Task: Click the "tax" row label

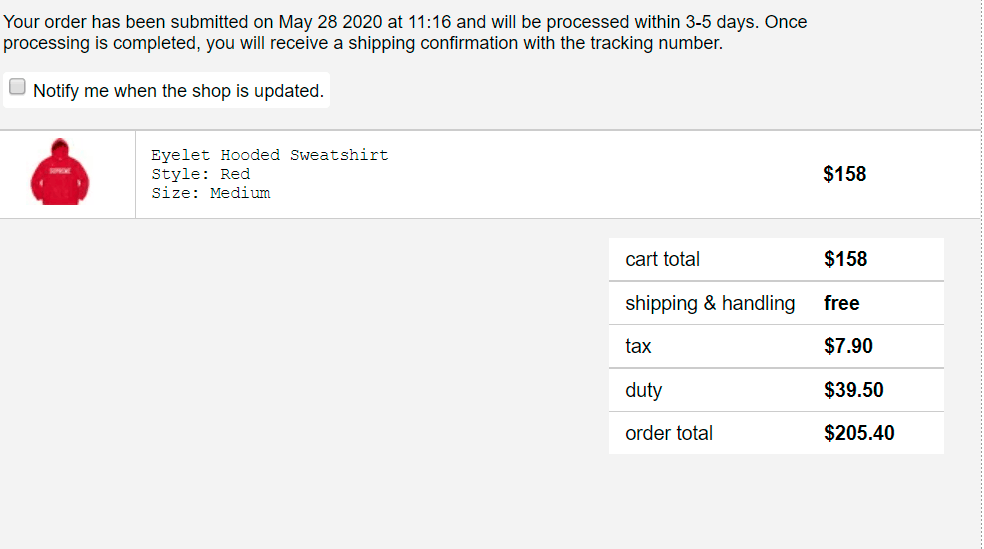Action: [638, 346]
